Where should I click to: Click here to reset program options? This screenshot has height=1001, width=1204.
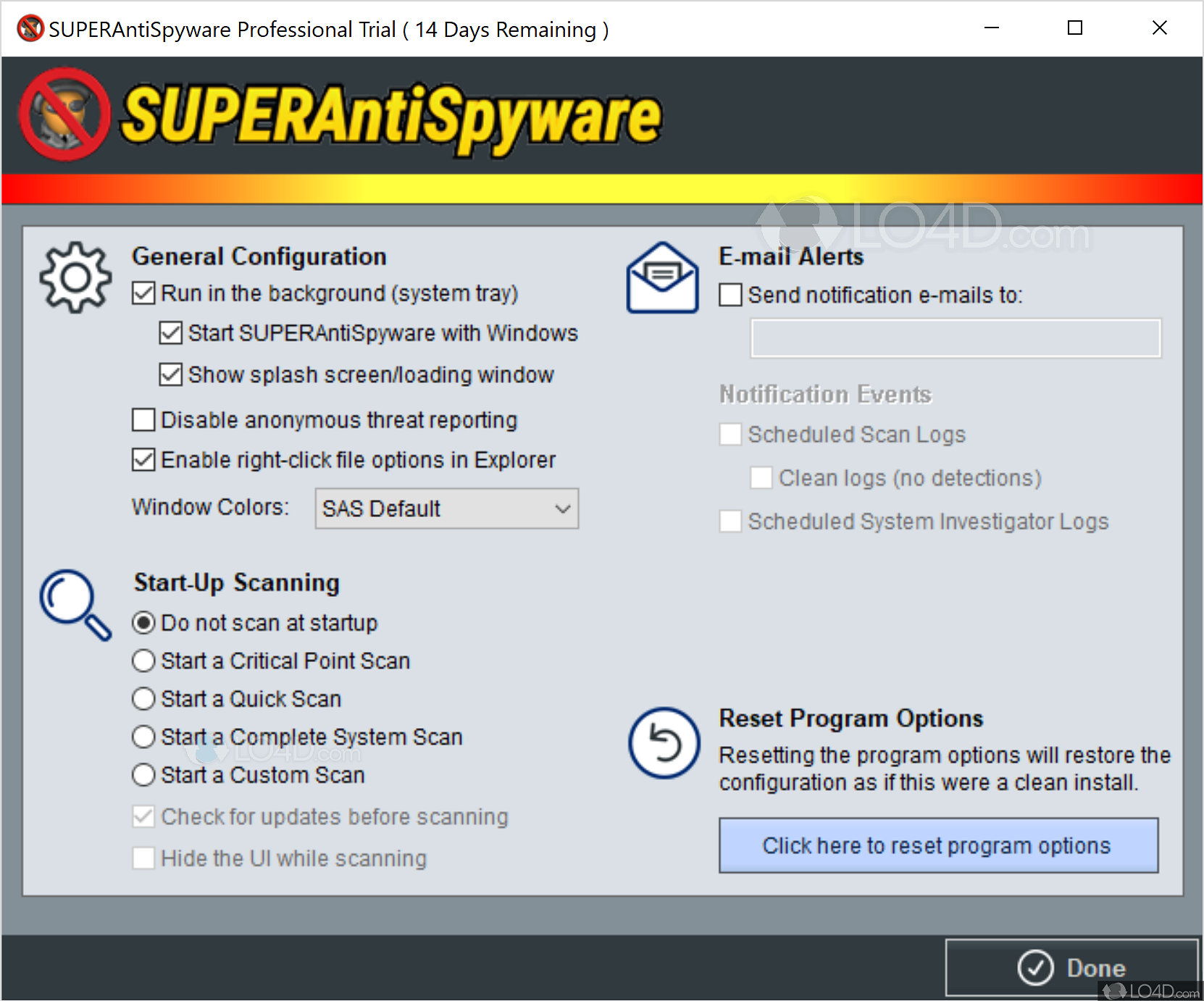[937, 845]
